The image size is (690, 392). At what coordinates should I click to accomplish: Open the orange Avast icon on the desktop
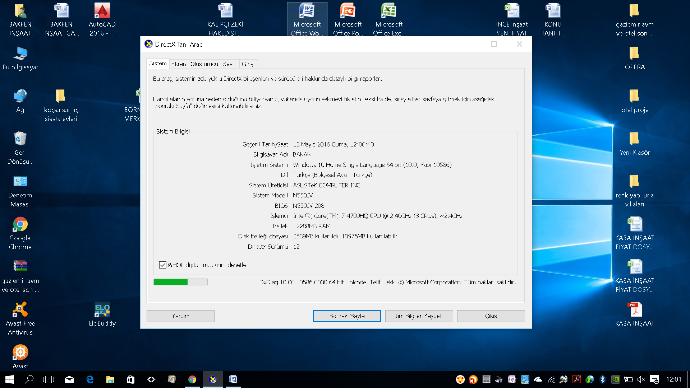pyautogui.click(x=20, y=355)
